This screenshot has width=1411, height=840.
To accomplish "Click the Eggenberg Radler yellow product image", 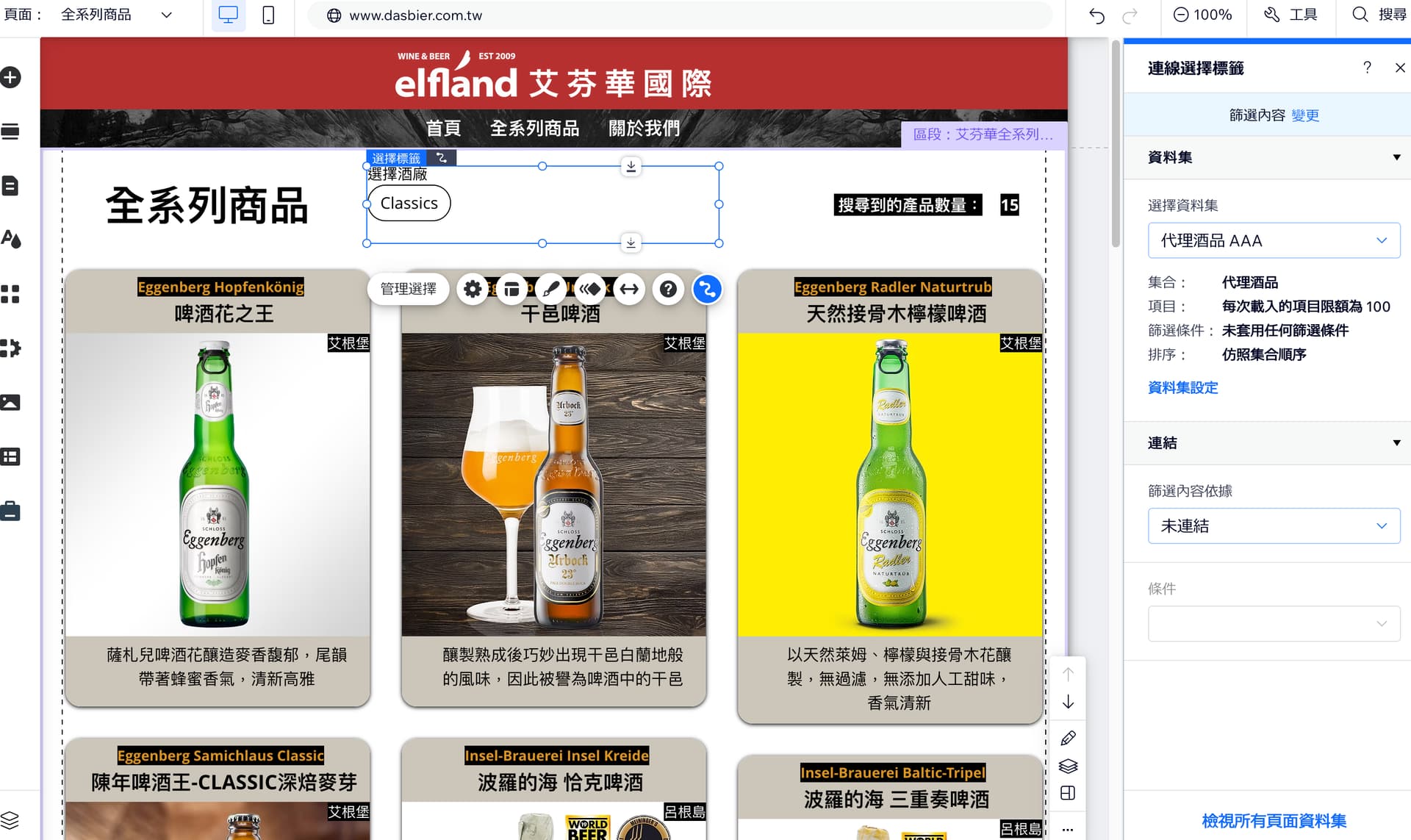I will pos(890,484).
